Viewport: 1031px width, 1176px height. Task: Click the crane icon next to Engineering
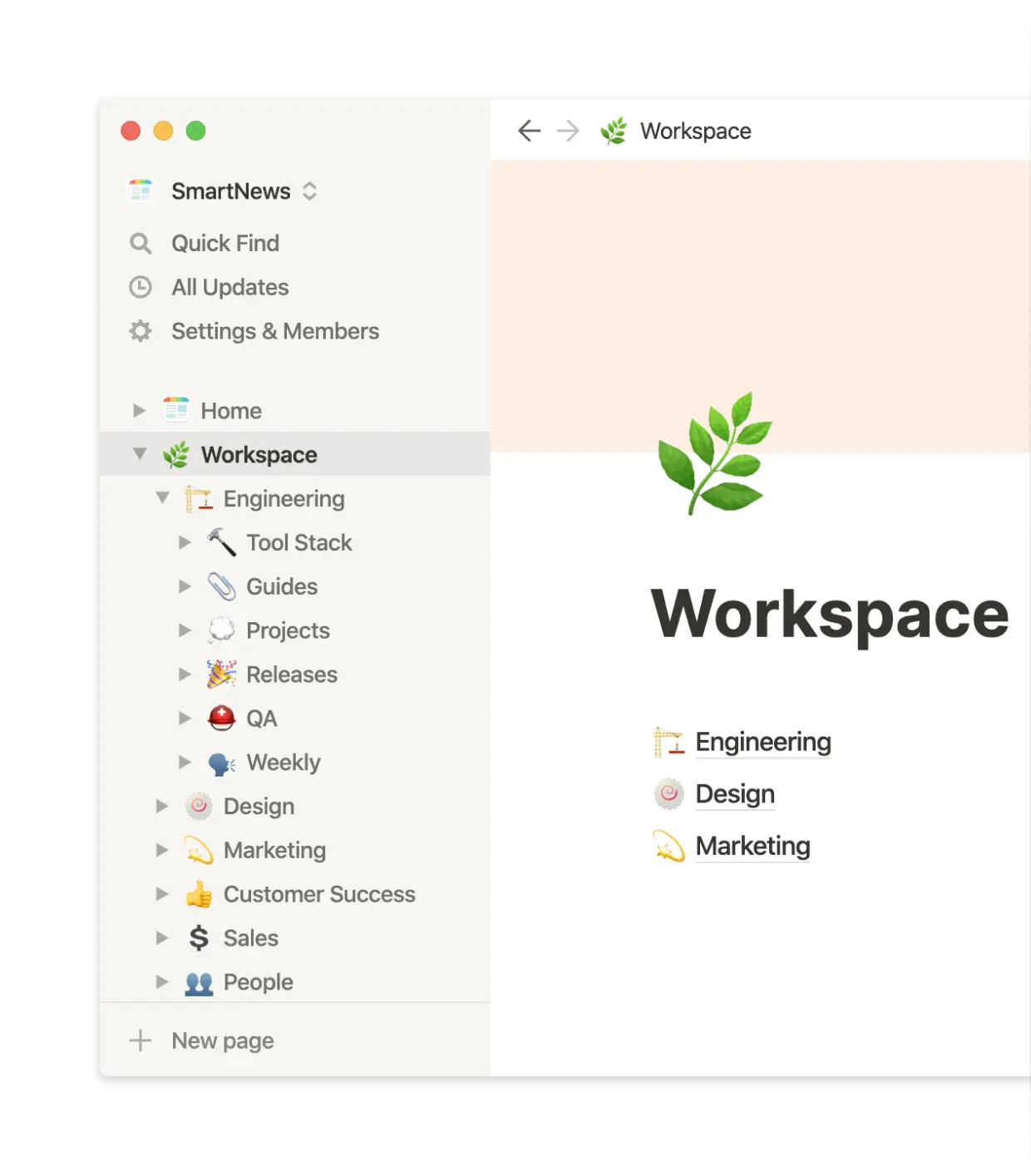pos(198,498)
